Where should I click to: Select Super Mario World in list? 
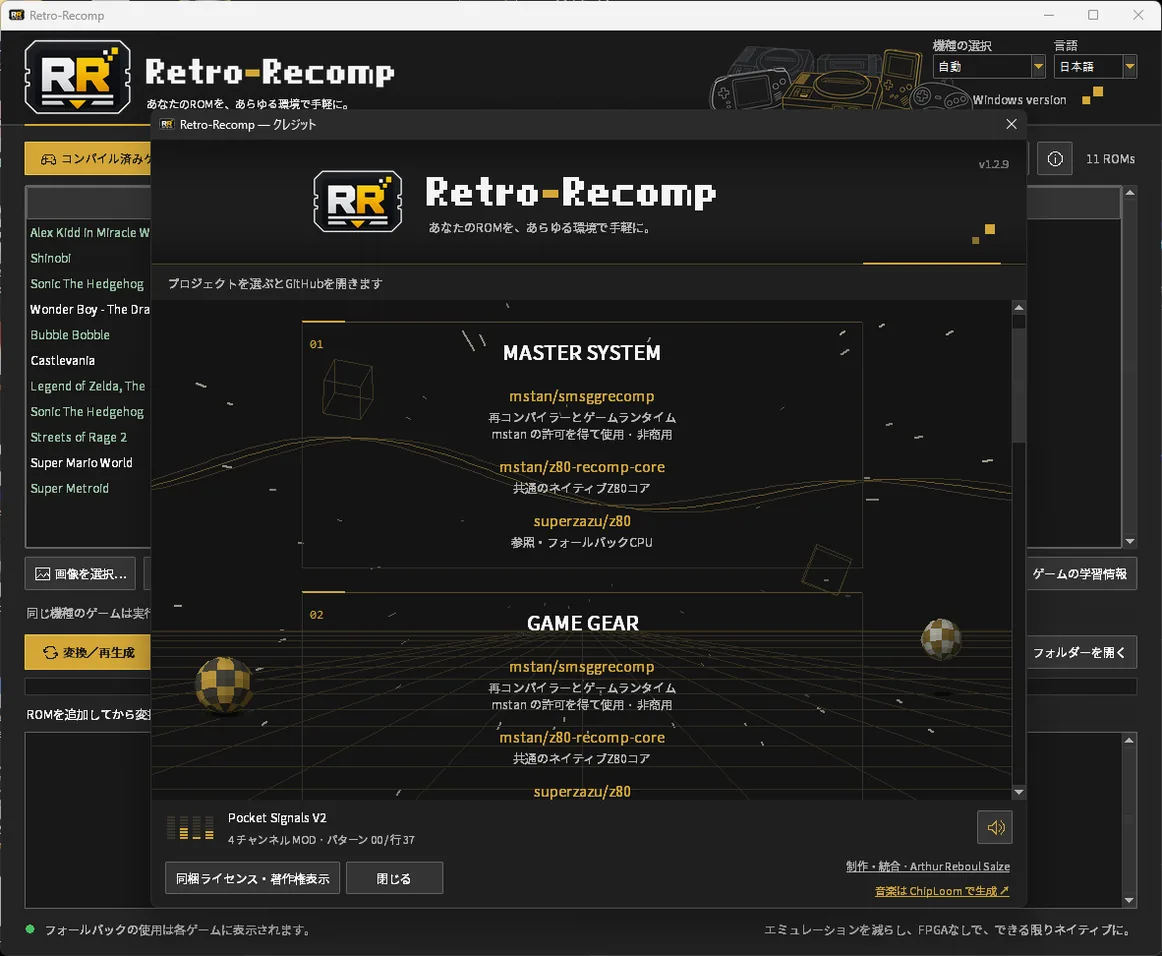tap(89, 462)
